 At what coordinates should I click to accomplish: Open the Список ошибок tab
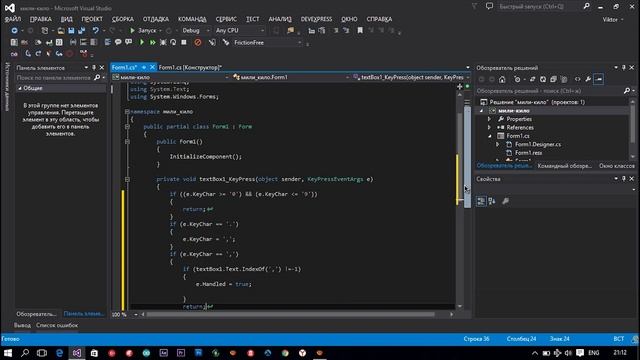(x=57, y=326)
